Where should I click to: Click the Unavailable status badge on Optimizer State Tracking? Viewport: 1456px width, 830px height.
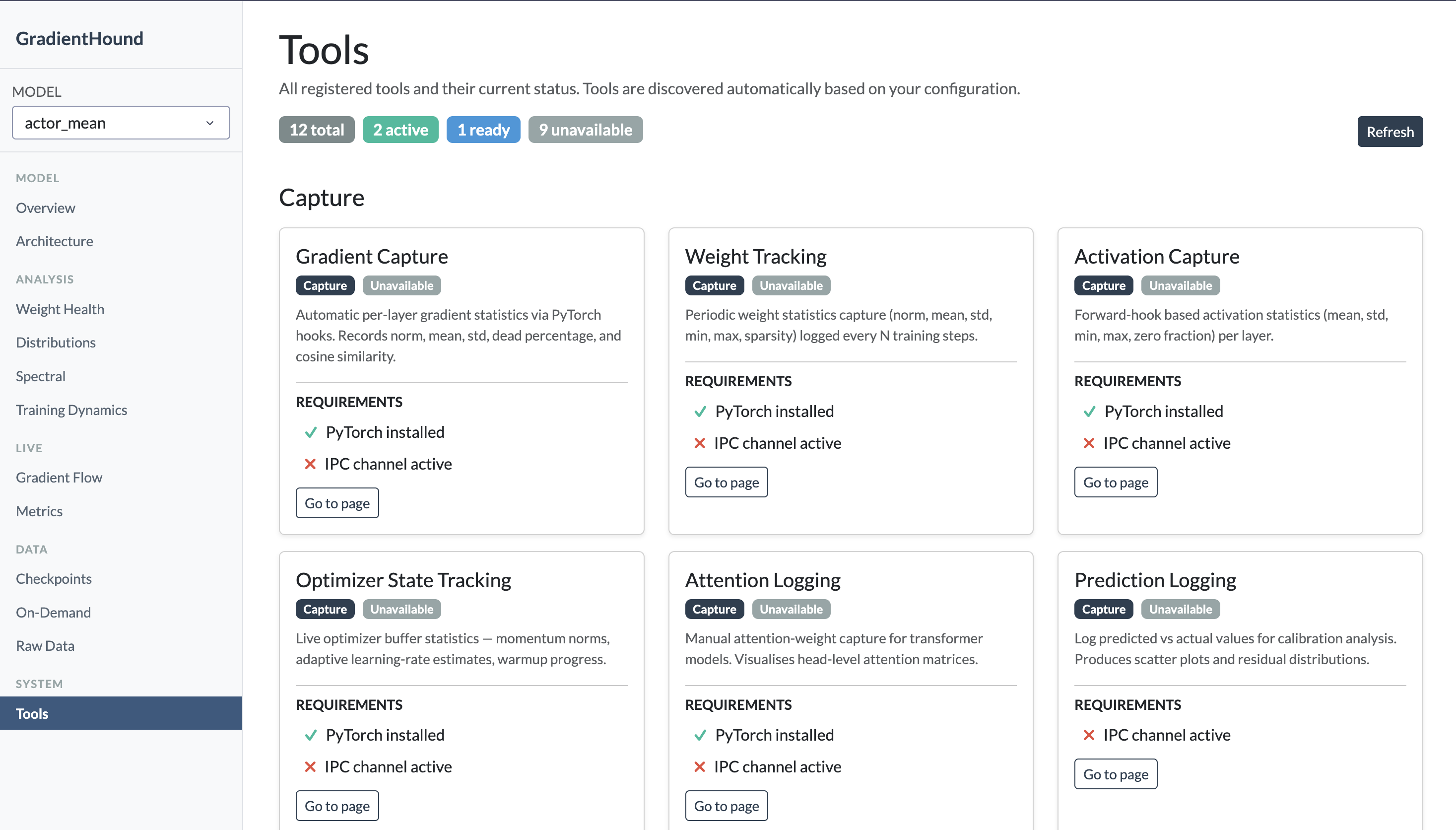coord(401,609)
